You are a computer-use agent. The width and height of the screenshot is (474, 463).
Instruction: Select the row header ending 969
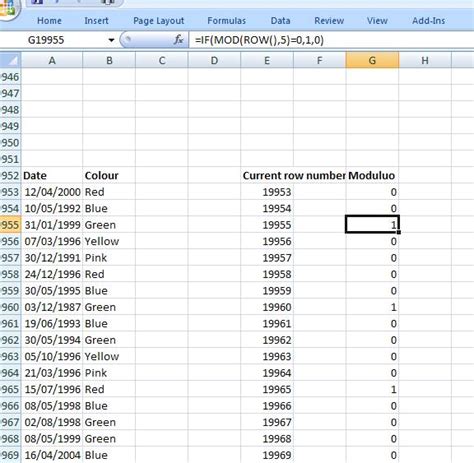pyautogui.click(x=11, y=455)
